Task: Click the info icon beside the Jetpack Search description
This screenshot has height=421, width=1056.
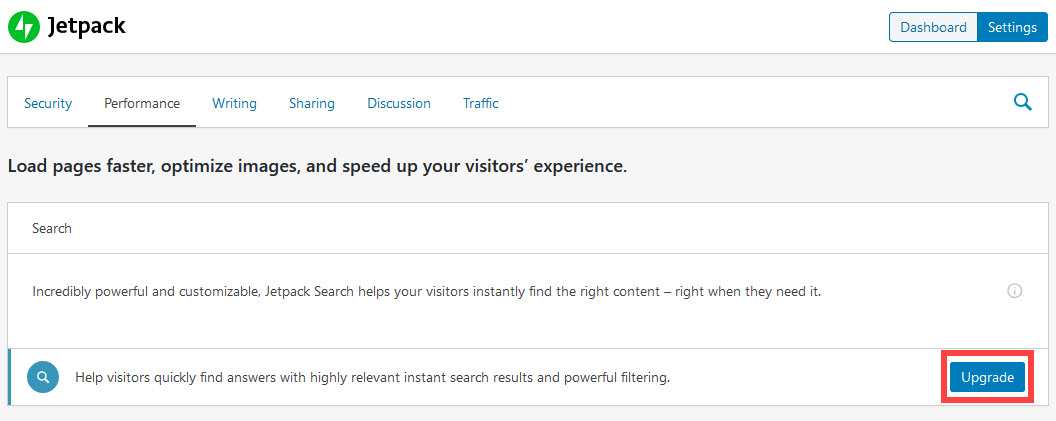Action: 1014,292
